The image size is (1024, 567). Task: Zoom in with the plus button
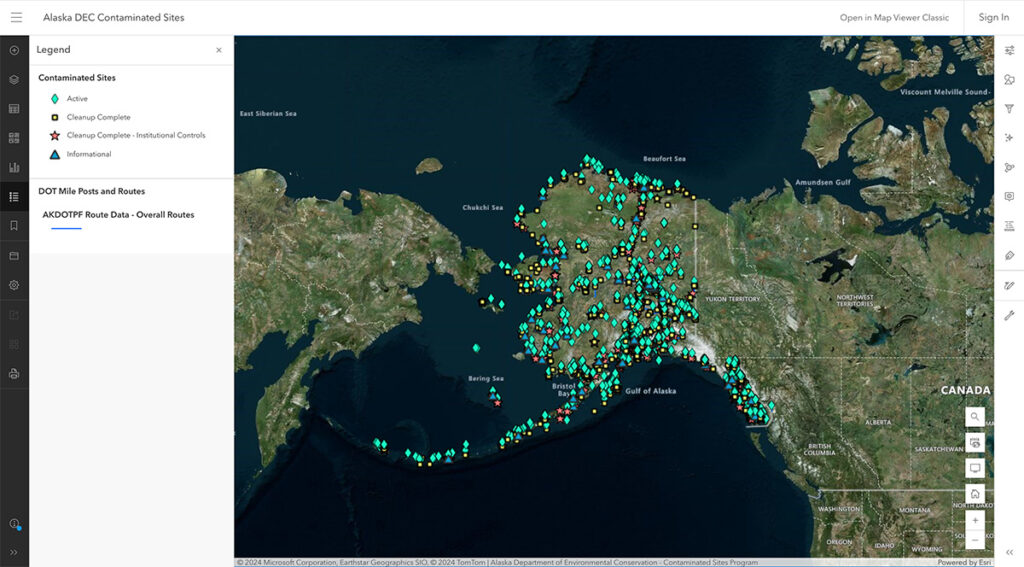pyautogui.click(x=975, y=521)
